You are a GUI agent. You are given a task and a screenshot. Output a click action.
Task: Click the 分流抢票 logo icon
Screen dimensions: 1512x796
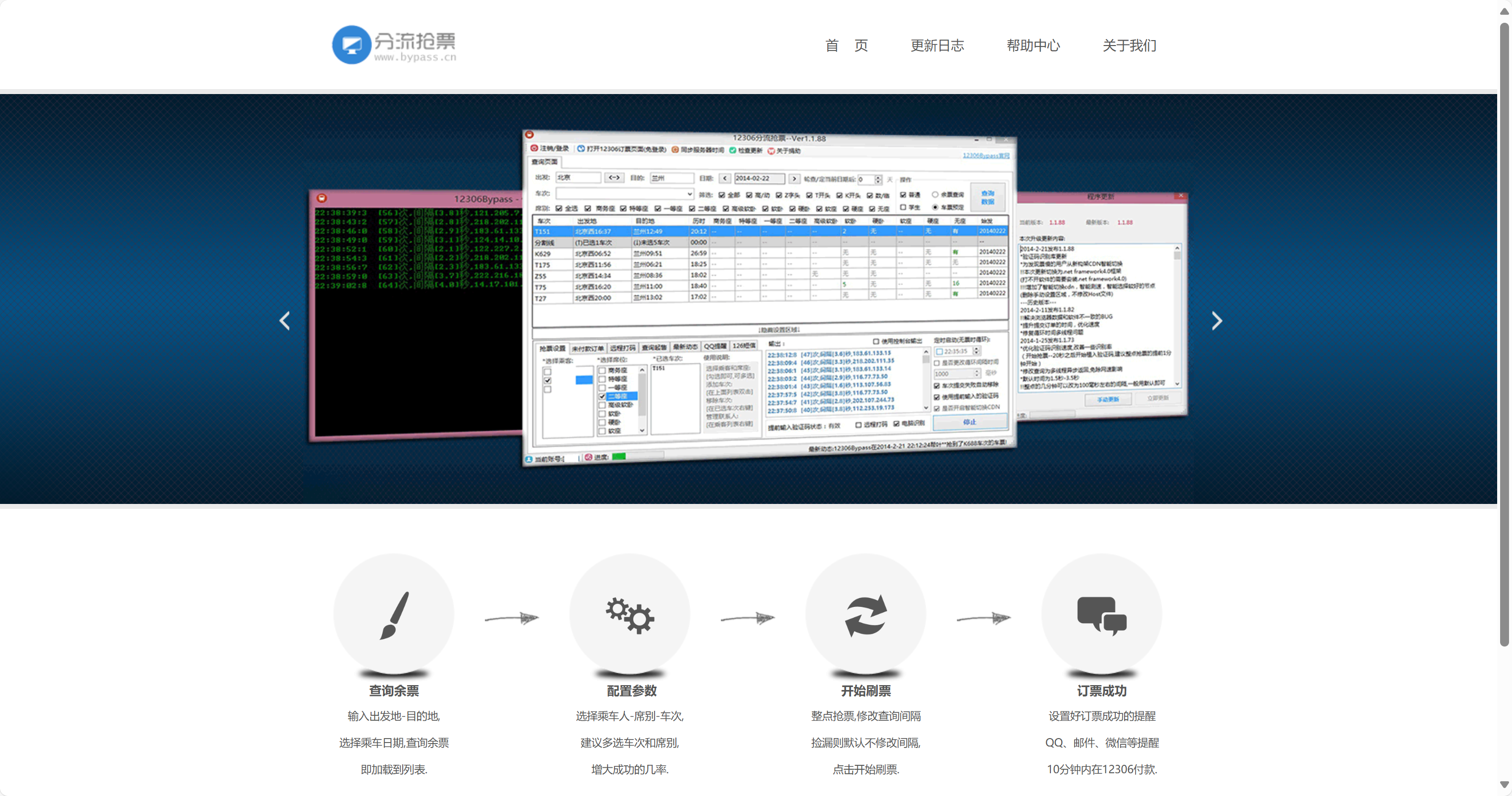352,45
